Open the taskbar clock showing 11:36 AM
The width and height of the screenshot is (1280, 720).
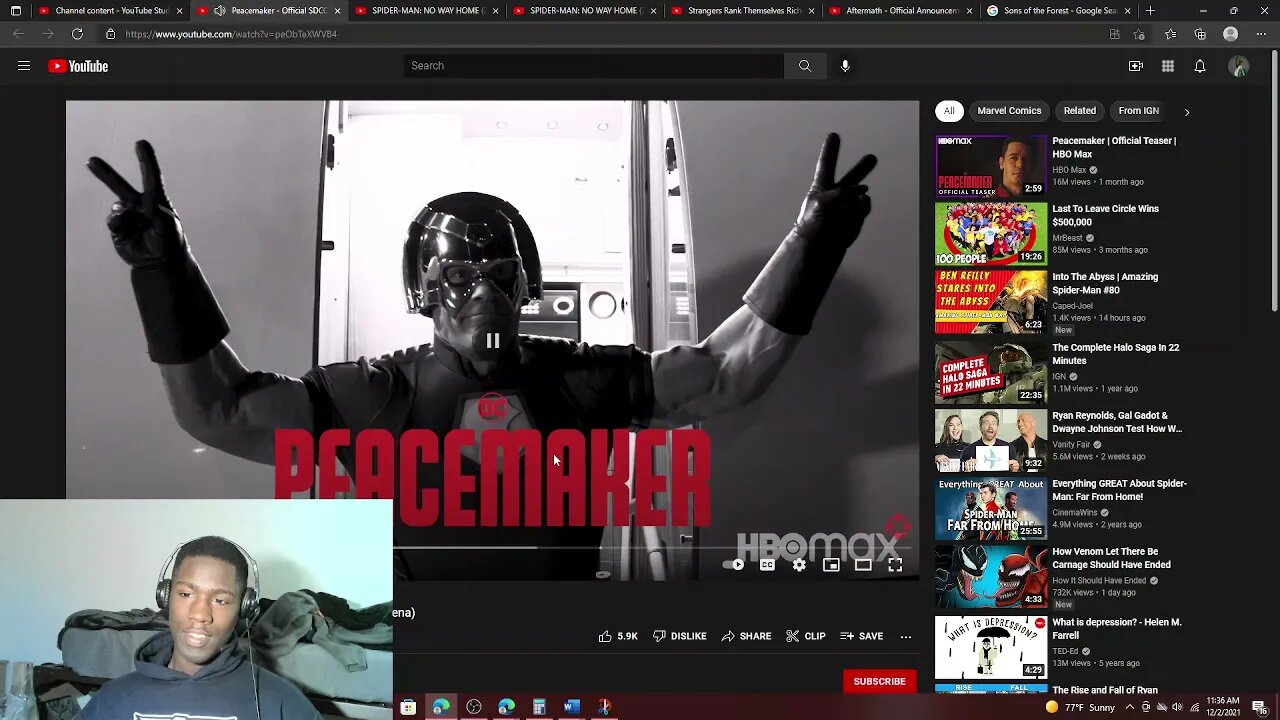[x=1223, y=707]
